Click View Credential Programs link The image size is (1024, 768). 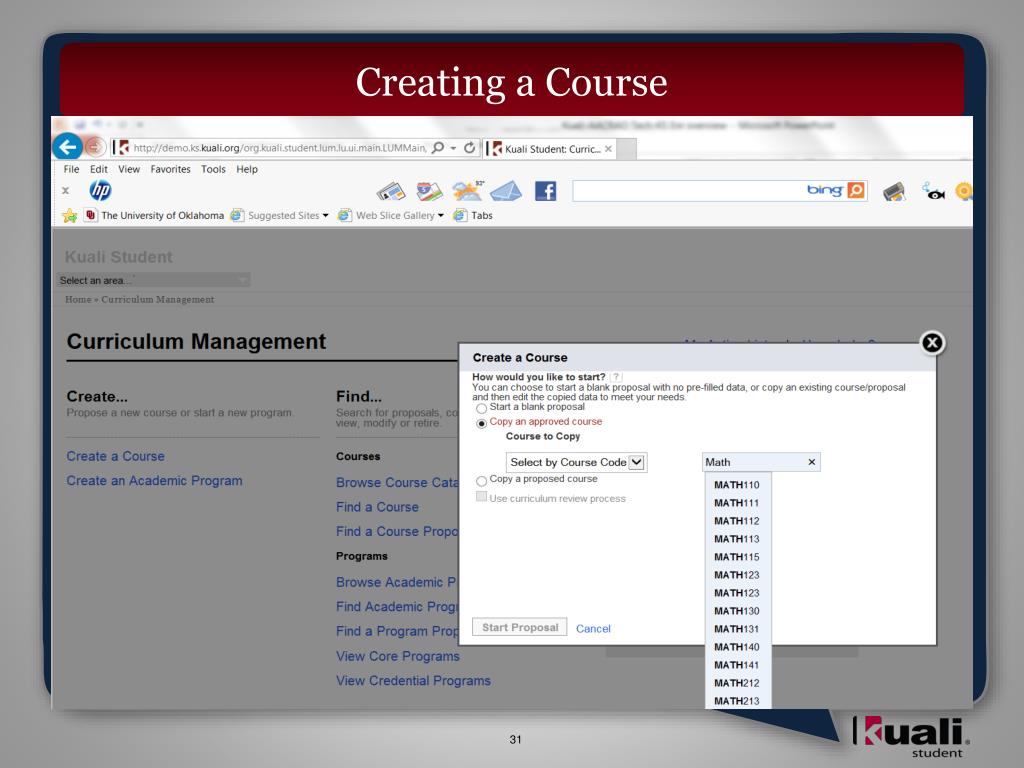pos(413,680)
